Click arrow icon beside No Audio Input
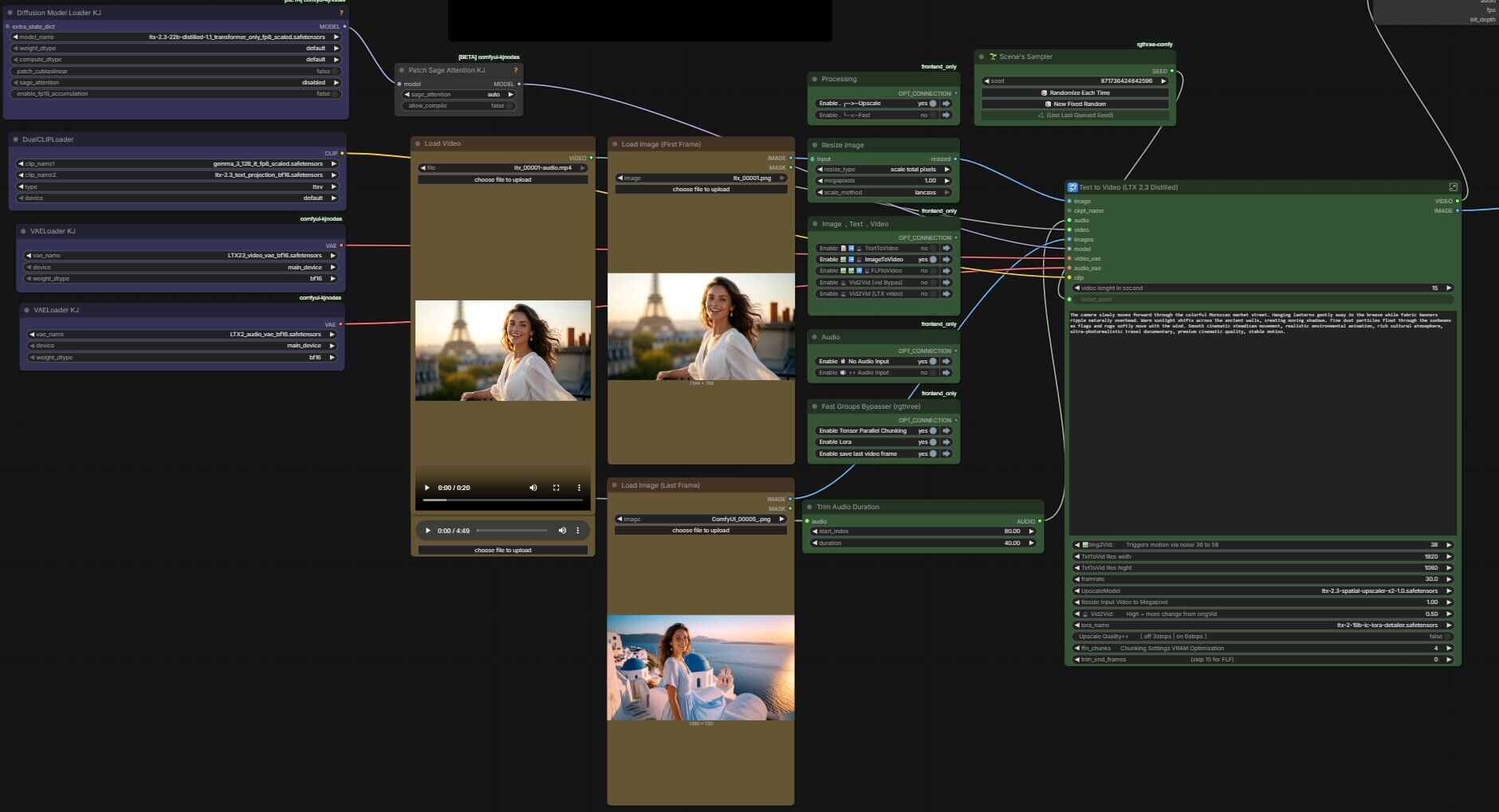 [946, 362]
